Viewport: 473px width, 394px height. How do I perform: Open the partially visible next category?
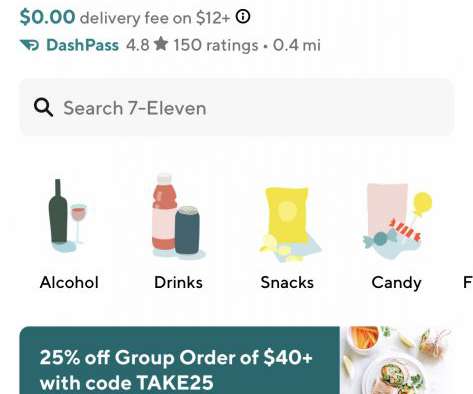(468, 282)
